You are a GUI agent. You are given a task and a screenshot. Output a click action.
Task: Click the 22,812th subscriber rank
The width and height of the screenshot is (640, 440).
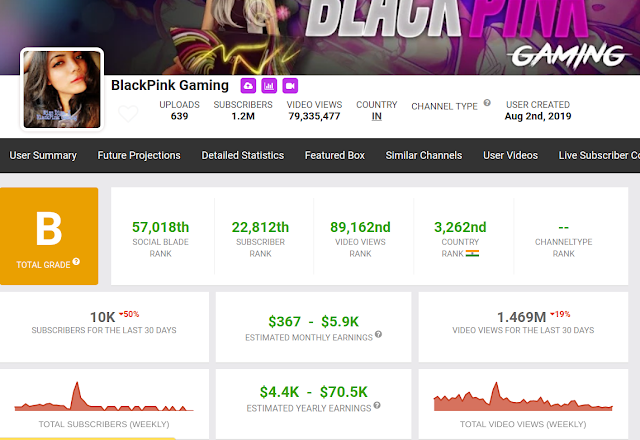tap(260, 227)
